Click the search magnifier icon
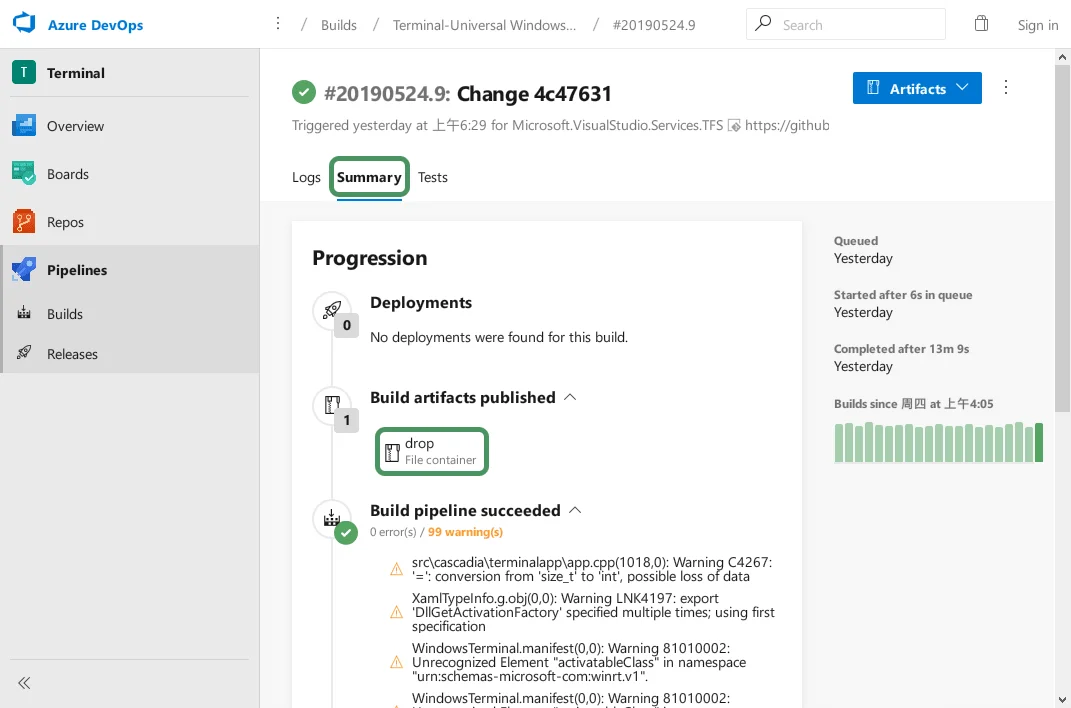The width and height of the screenshot is (1071, 708). (764, 23)
